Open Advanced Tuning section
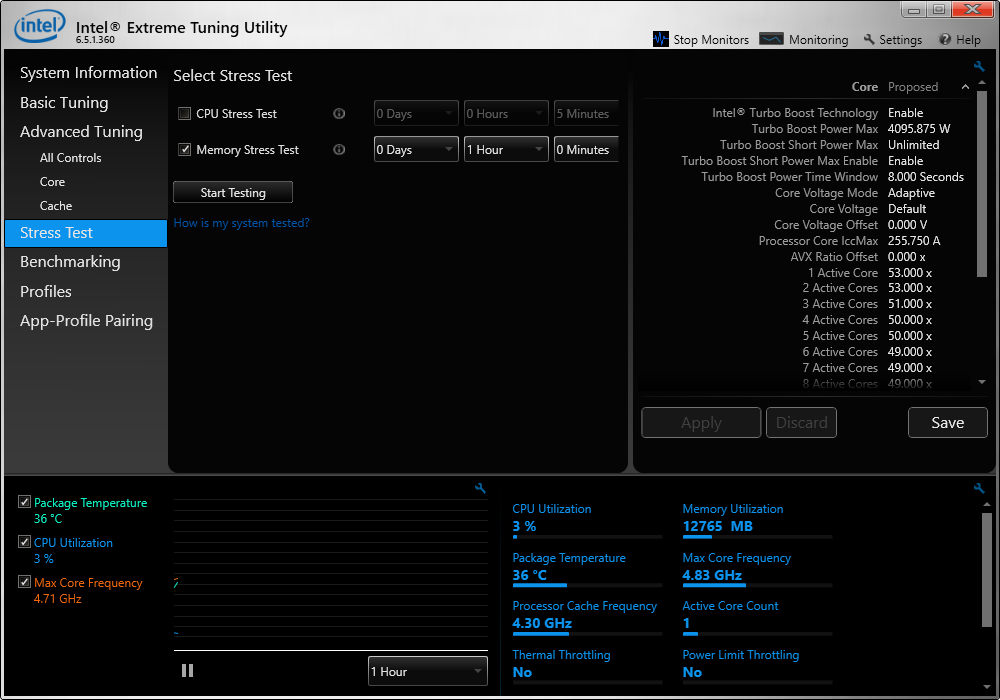The width and height of the screenshot is (1000, 700). [x=81, y=131]
